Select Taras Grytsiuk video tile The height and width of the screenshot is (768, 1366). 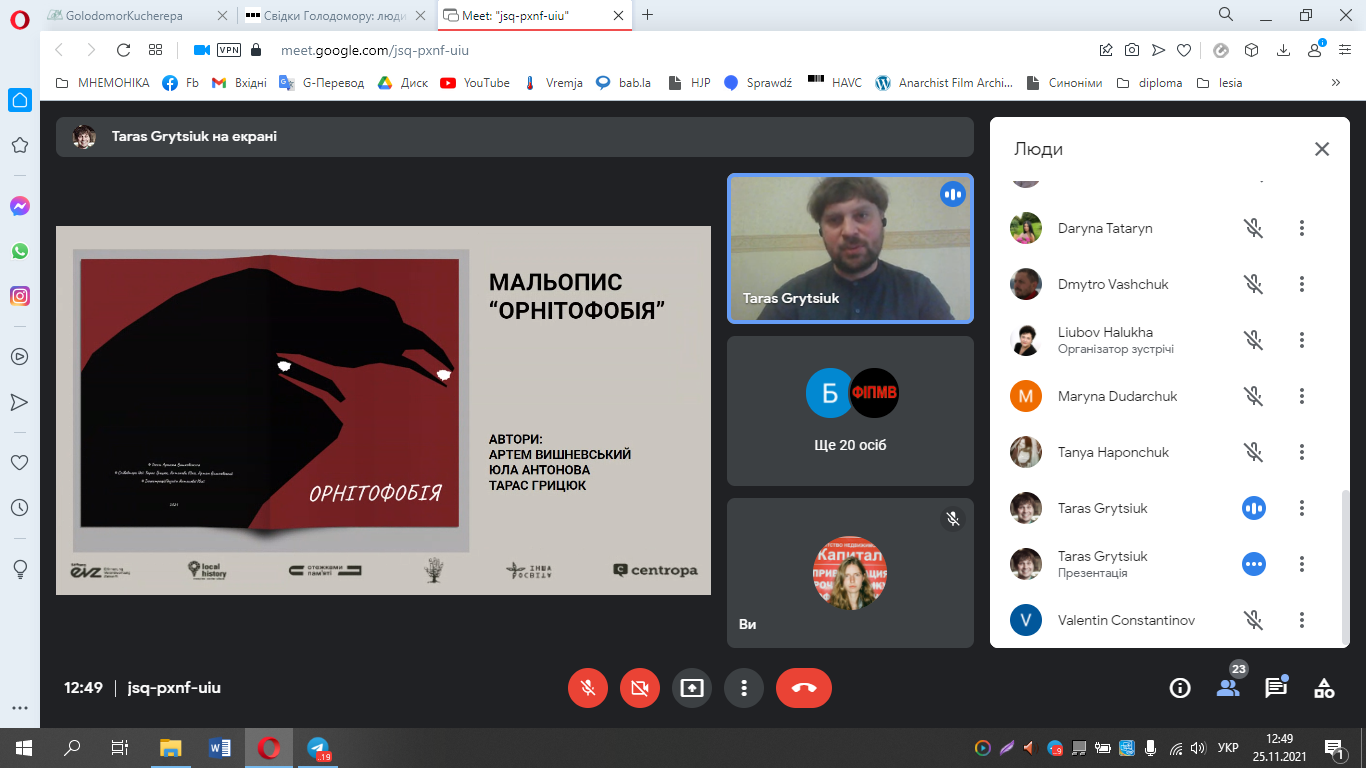click(x=850, y=249)
